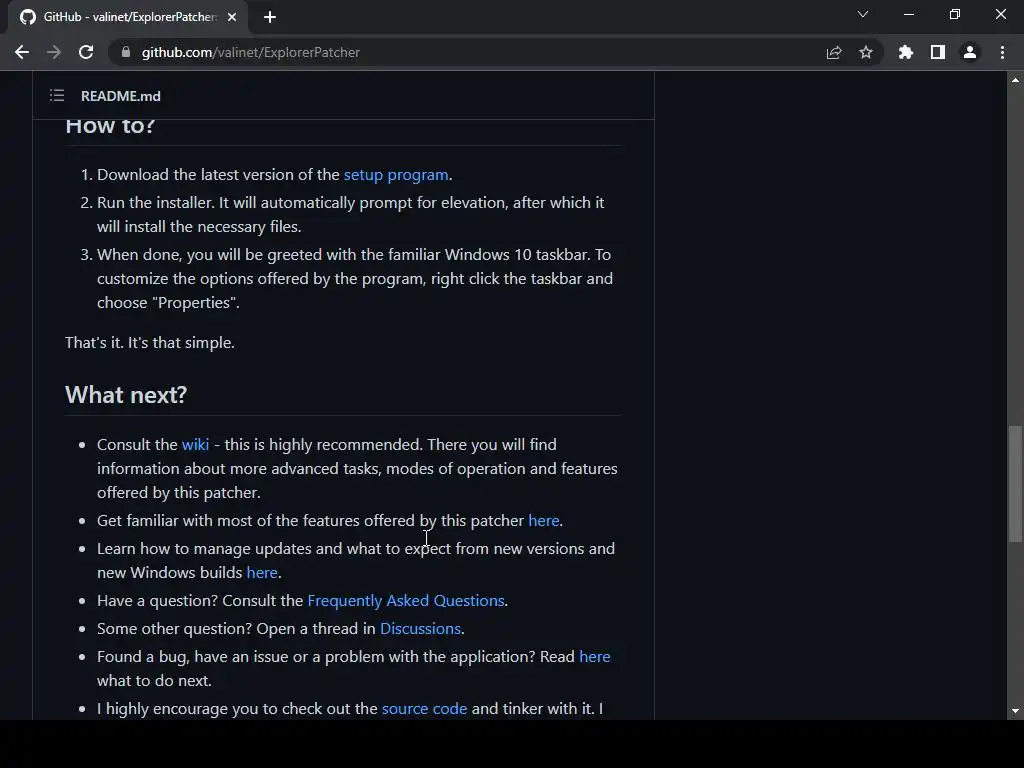Image resolution: width=1024 pixels, height=768 pixels.
Task: Open the Discussions link
Action: pos(421,629)
